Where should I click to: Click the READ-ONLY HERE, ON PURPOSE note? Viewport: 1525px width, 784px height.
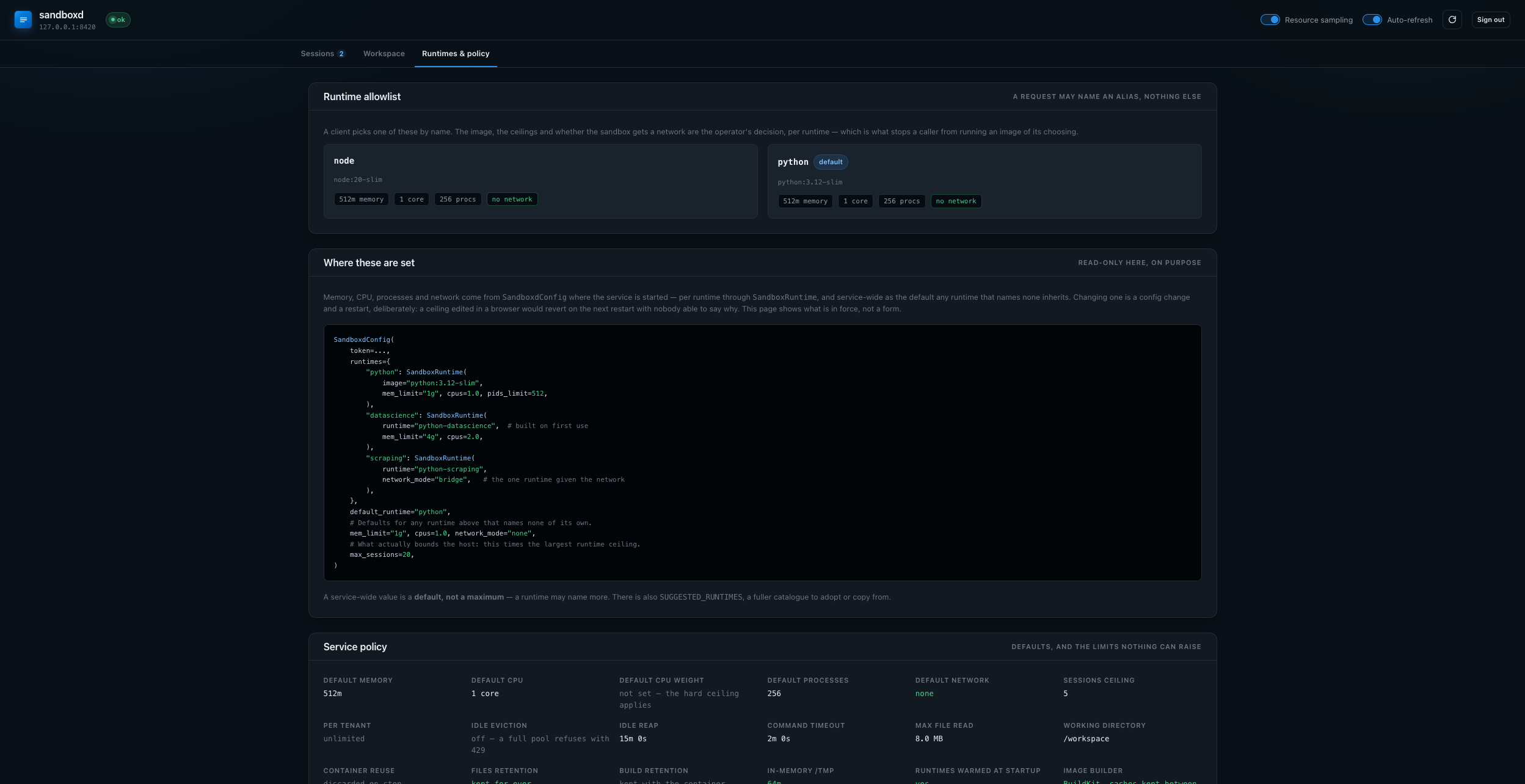pyautogui.click(x=1140, y=263)
